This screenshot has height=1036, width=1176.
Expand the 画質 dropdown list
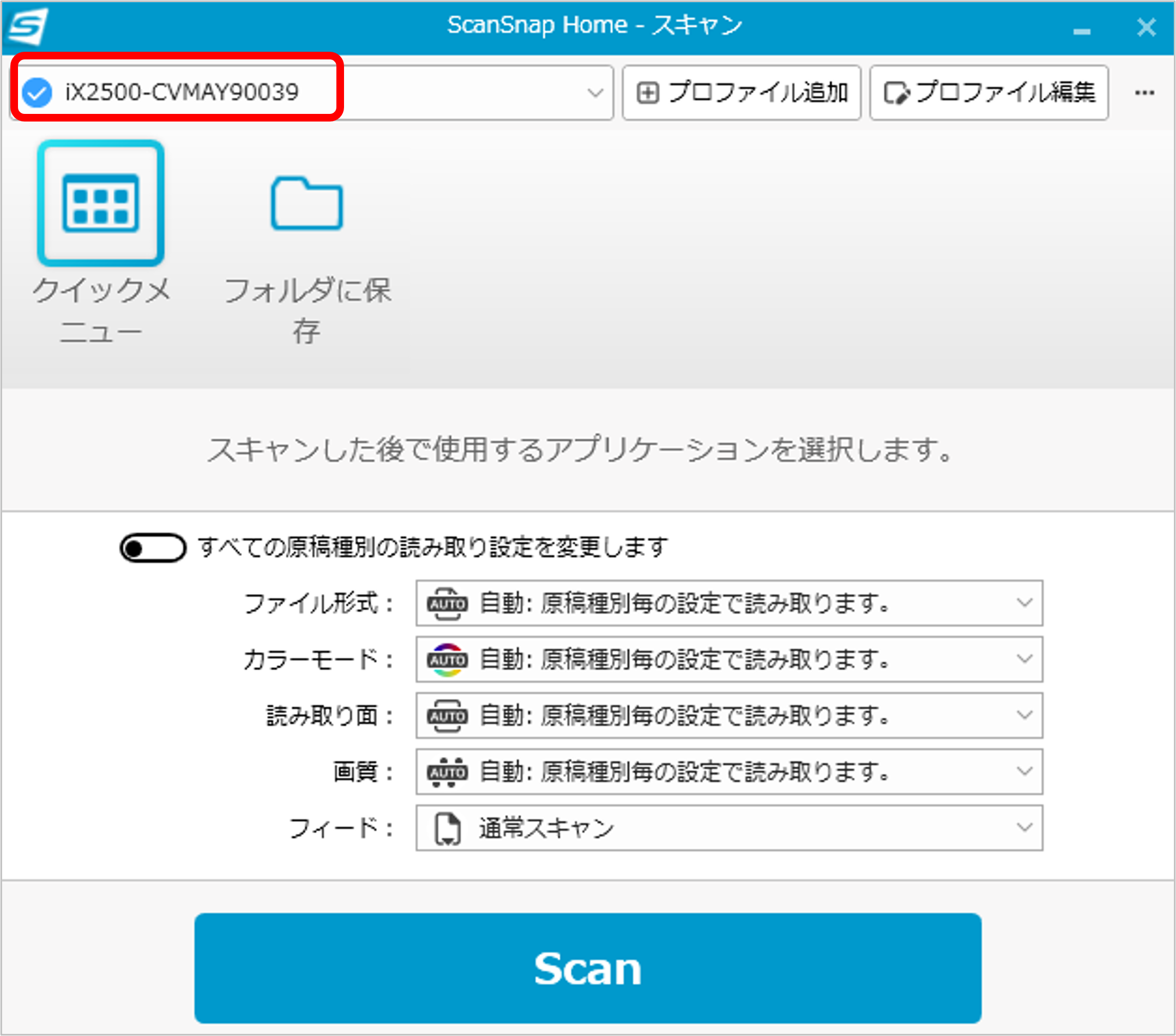tap(1024, 771)
